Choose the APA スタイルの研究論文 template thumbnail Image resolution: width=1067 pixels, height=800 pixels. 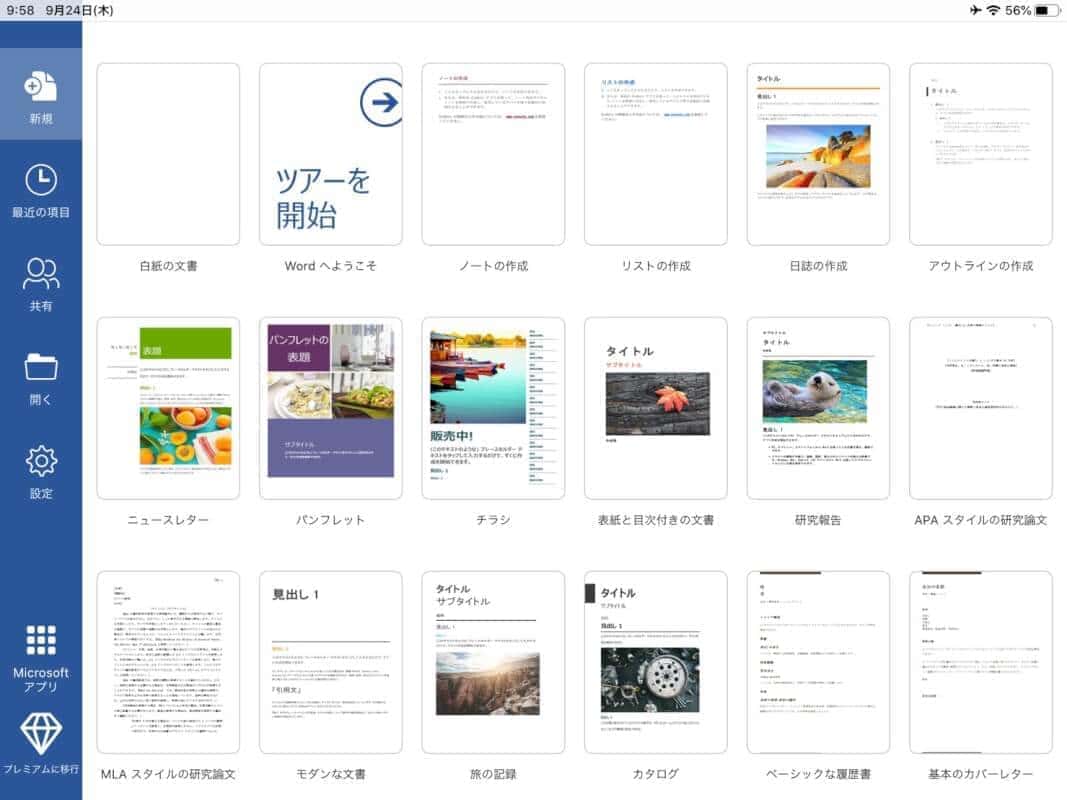click(981, 408)
